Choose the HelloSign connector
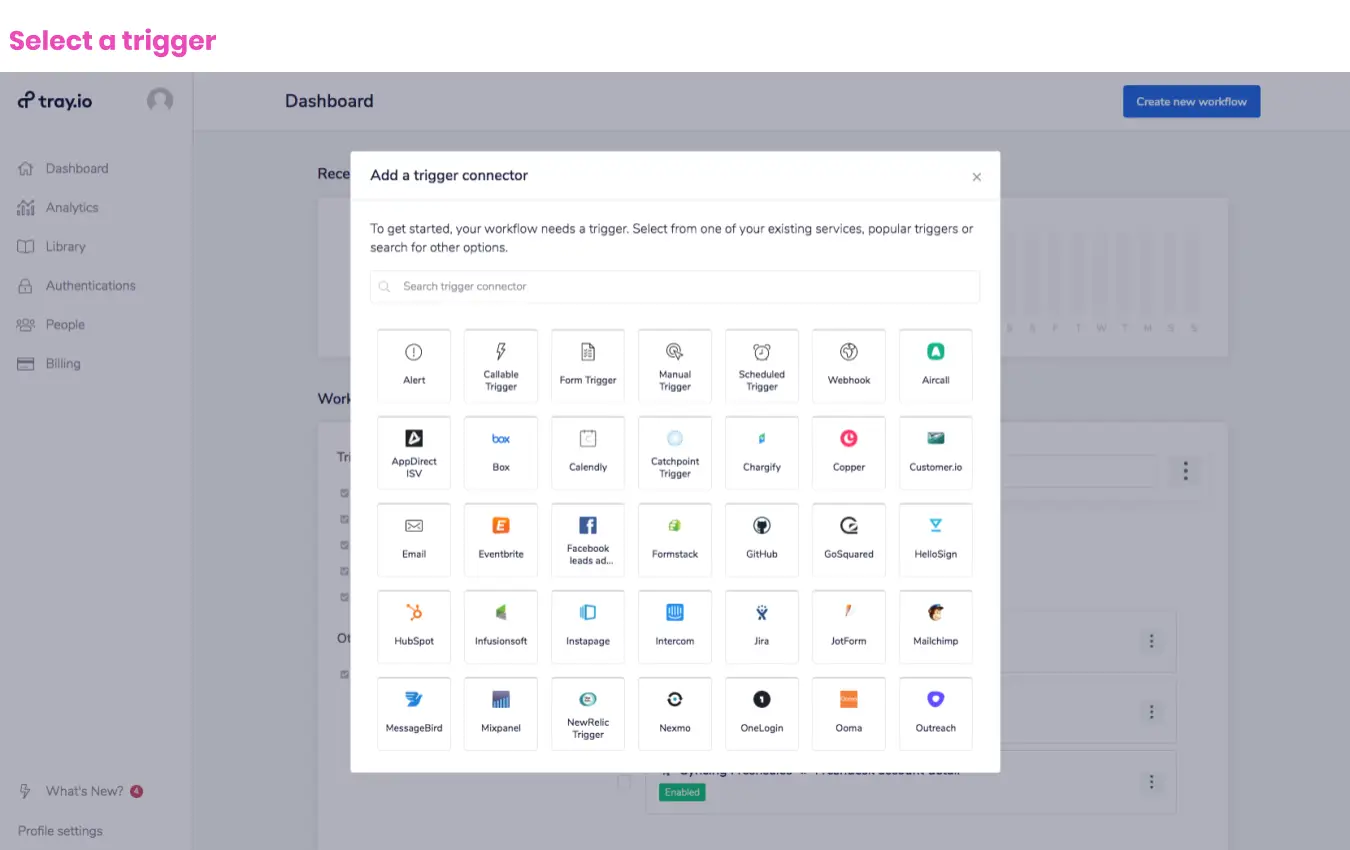The height and width of the screenshot is (850, 1350). [936, 540]
